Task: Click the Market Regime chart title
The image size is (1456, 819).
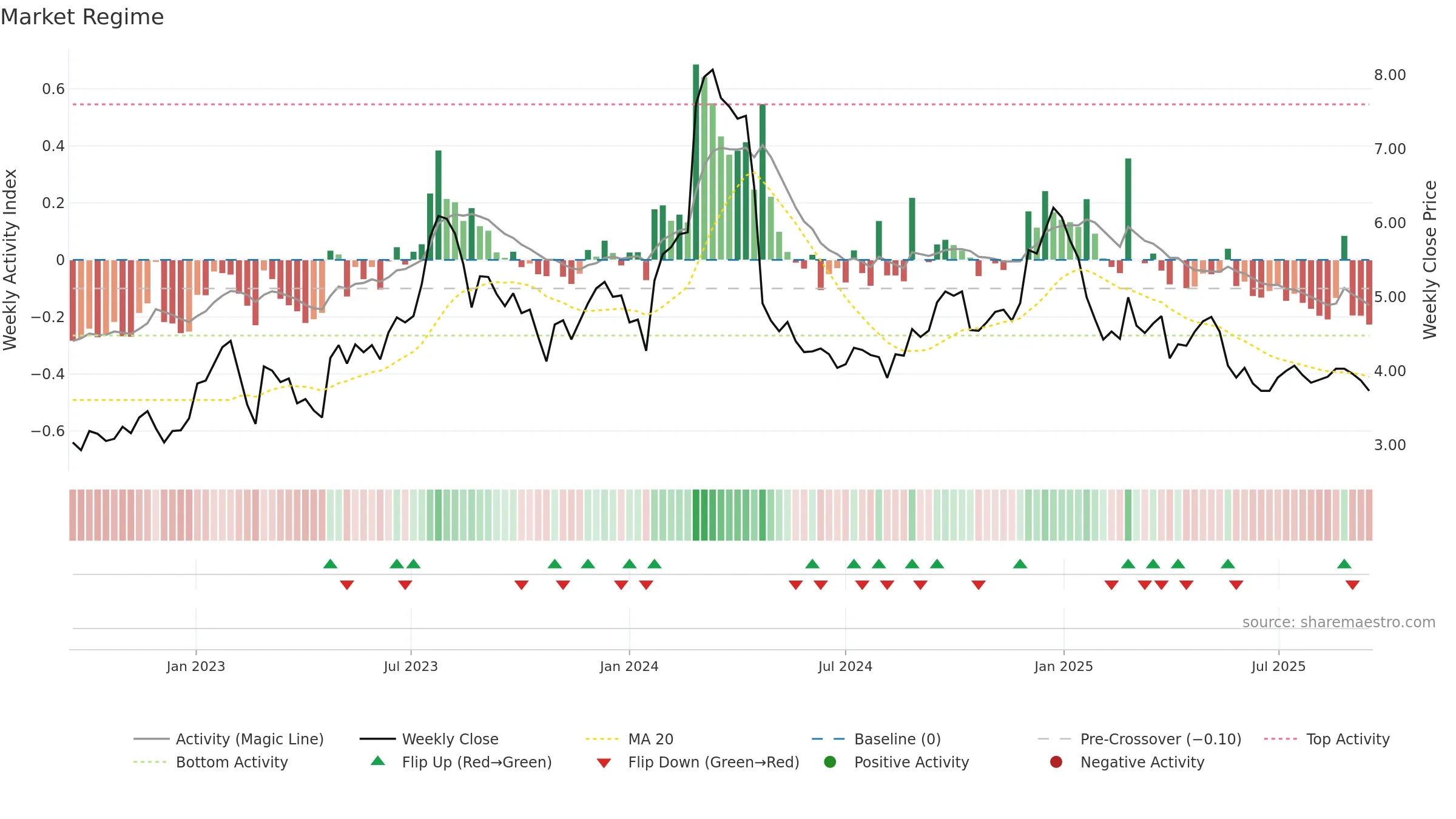Action: (x=82, y=17)
